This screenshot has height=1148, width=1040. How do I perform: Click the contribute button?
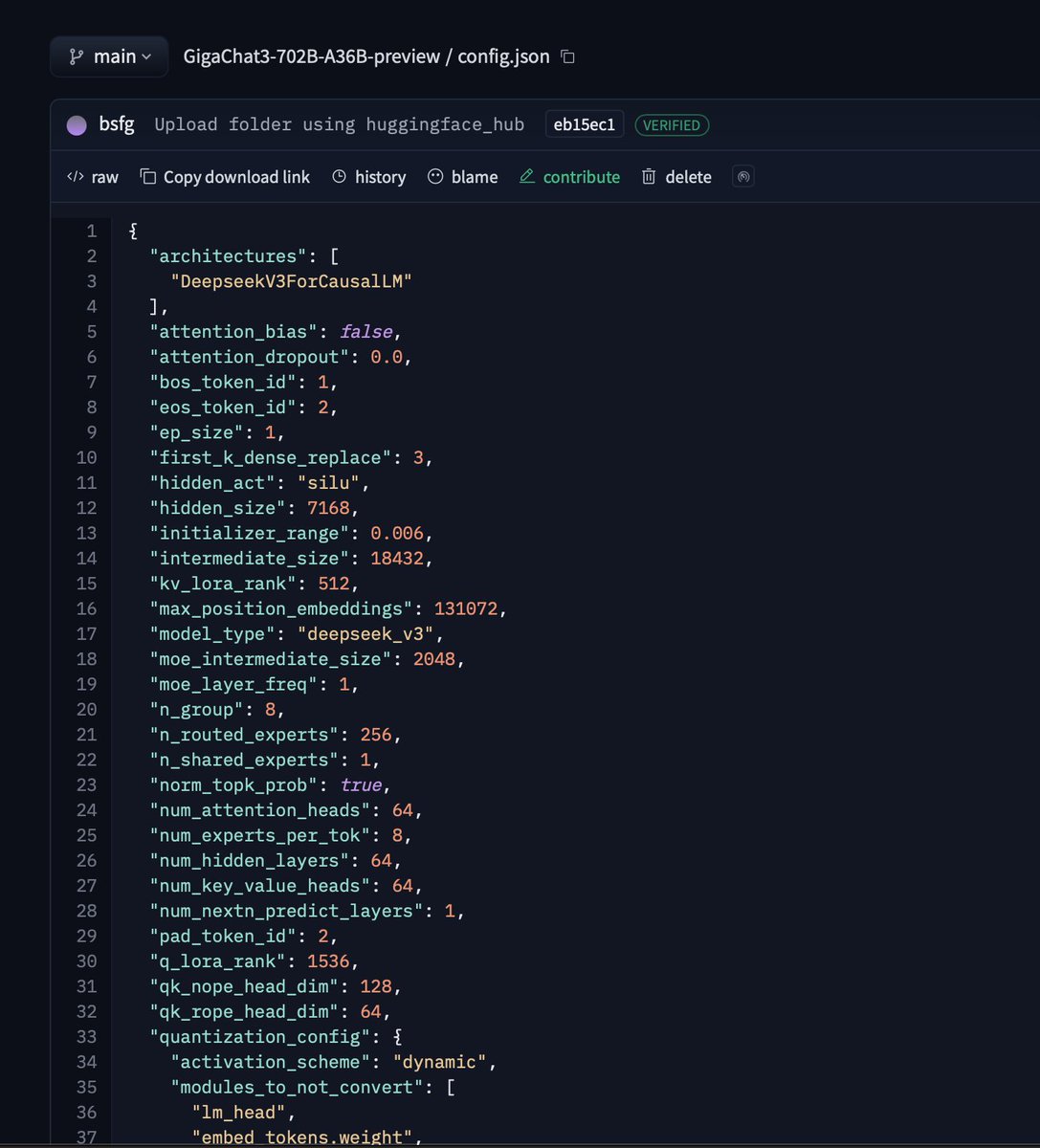[x=570, y=177]
